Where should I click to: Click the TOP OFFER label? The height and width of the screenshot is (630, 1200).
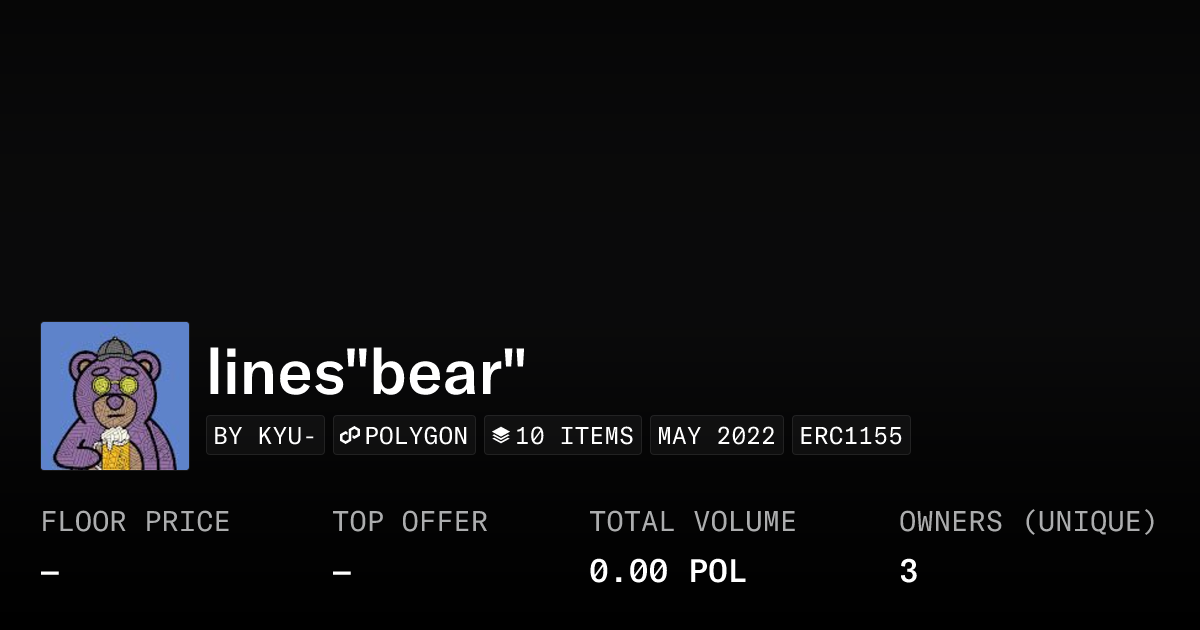(x=410, y=522)
